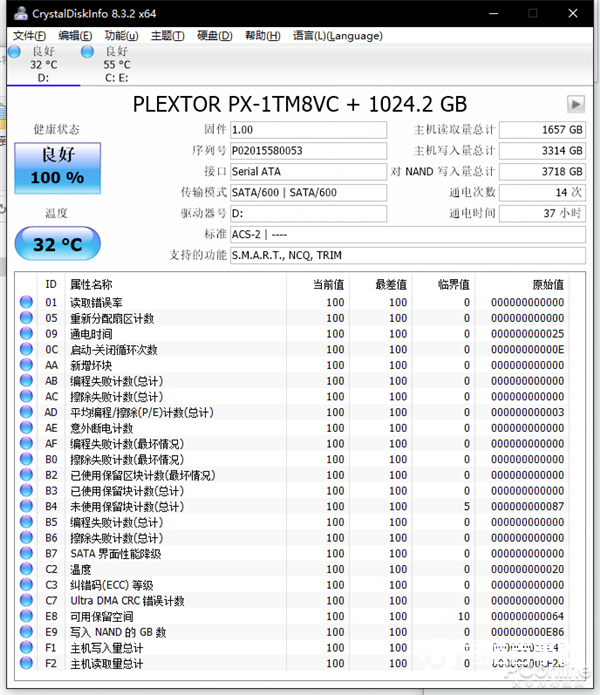Open the 主题(T) menu

point(168,35)
